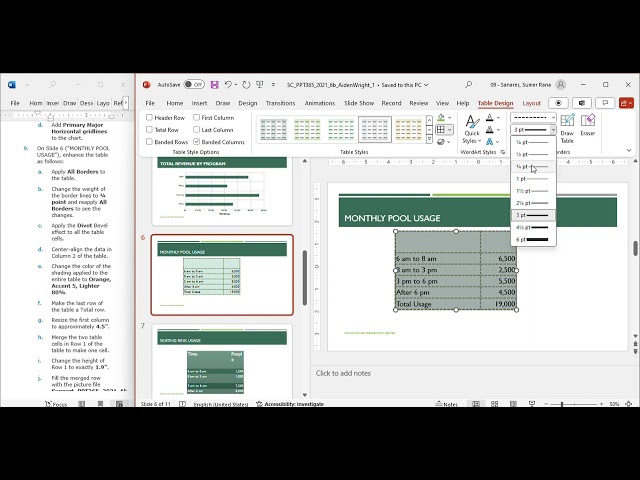Enable the Last Column checkbox

point(196,130)
